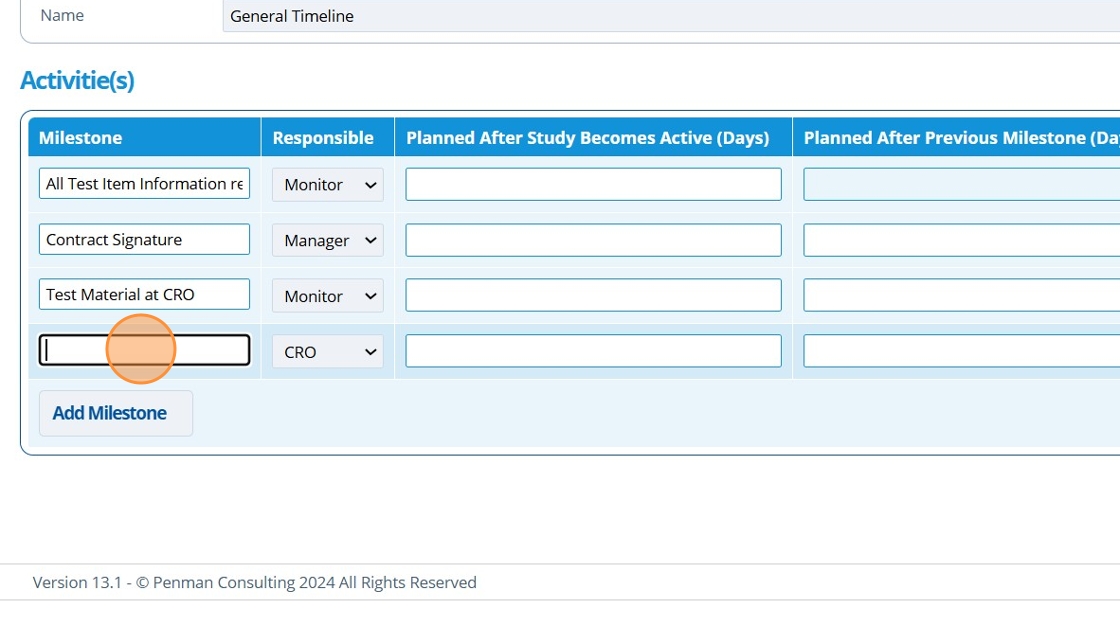Edit the Contract Signature milestone field
The image size is (1120, 626).
coord(144,240)
